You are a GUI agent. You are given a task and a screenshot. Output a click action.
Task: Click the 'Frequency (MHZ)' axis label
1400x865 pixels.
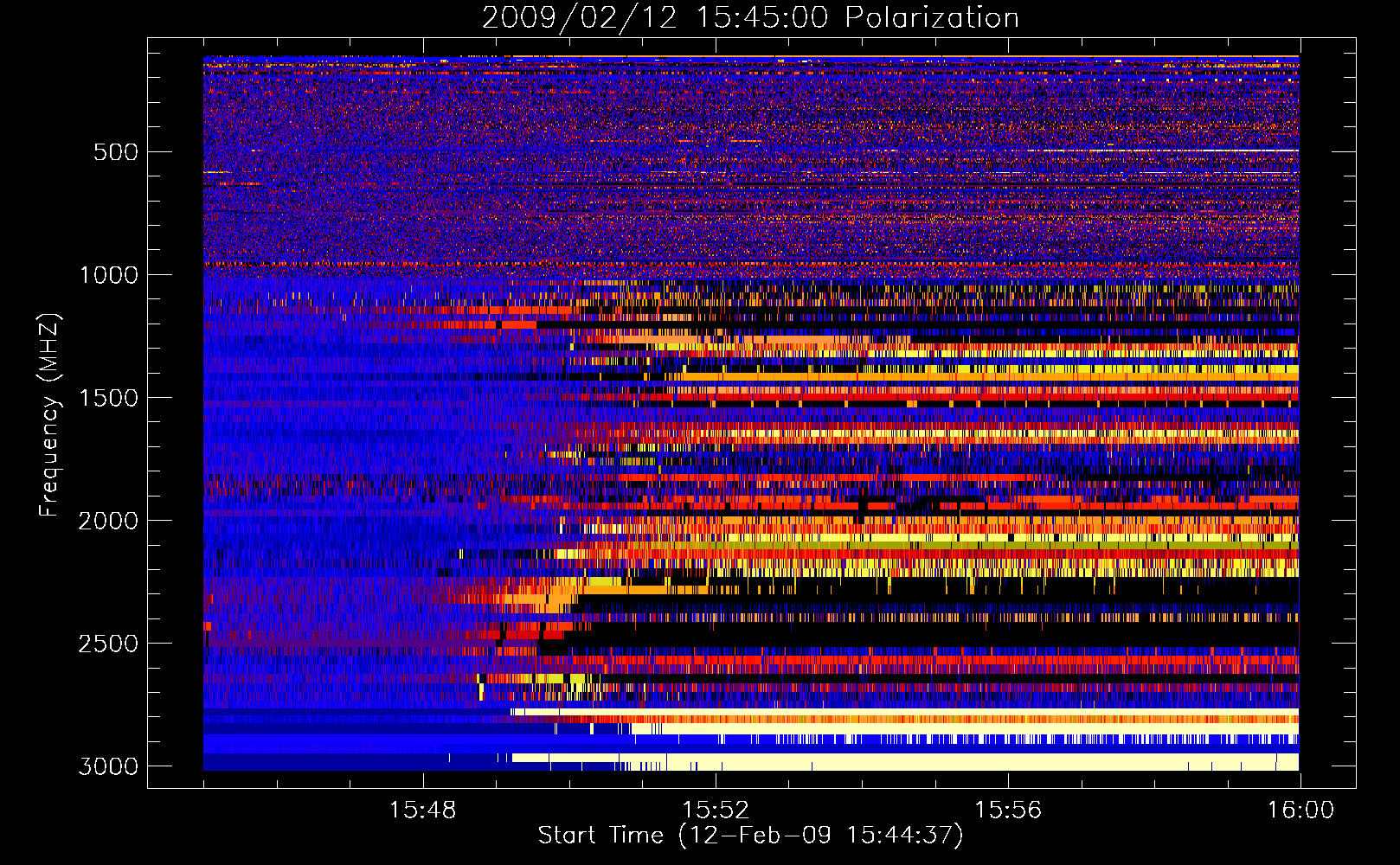point(49,415)
